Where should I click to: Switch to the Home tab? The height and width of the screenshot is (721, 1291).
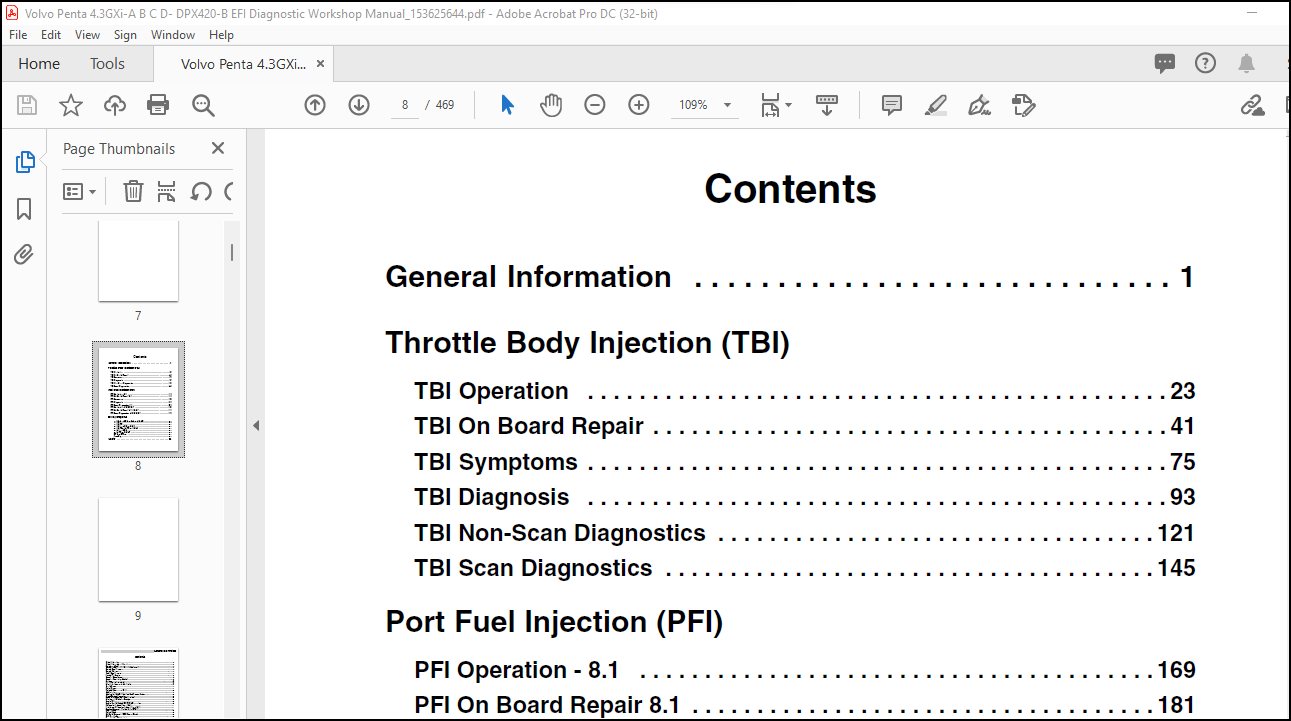(39, 63)
